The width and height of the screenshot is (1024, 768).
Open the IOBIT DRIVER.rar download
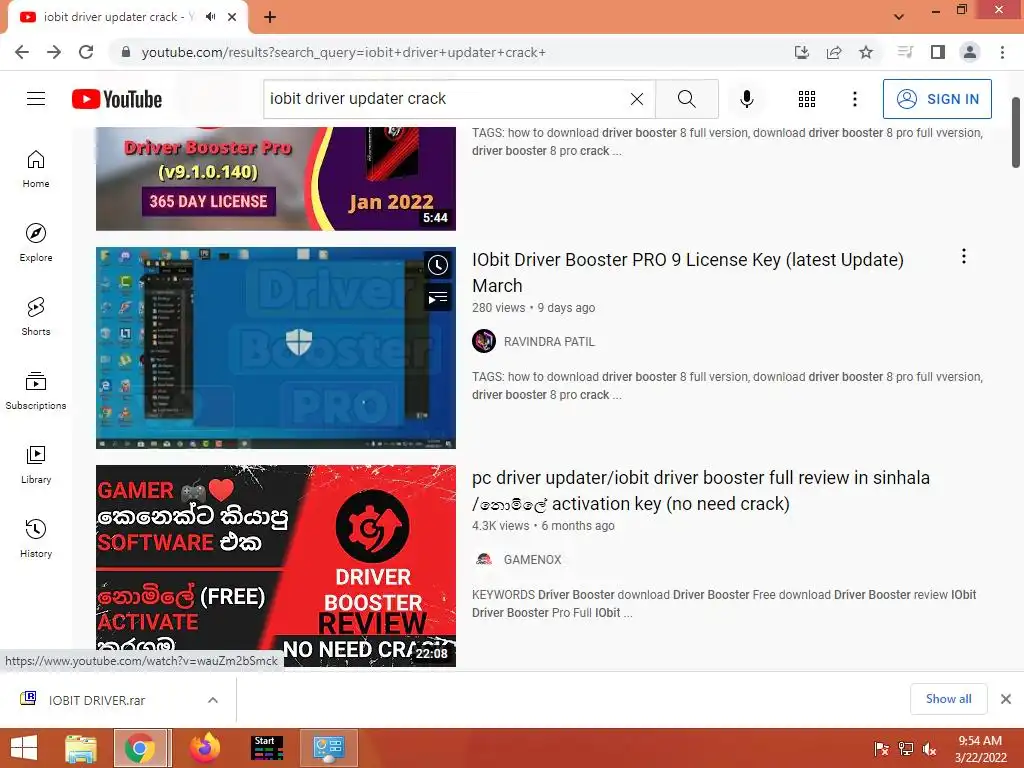point(97,700)
